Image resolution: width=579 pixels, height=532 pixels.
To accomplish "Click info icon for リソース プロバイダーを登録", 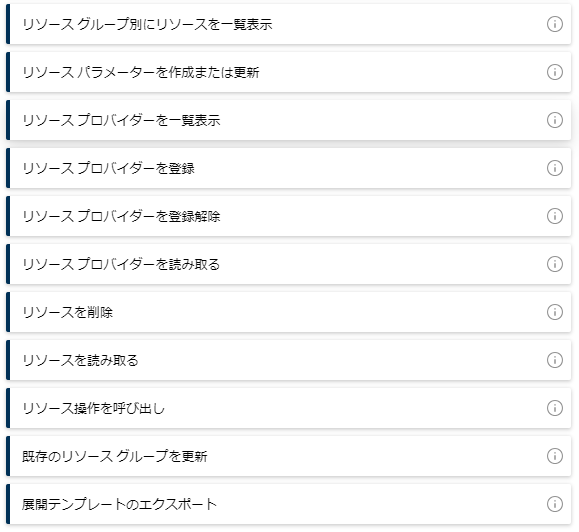I will coord(554,168).
